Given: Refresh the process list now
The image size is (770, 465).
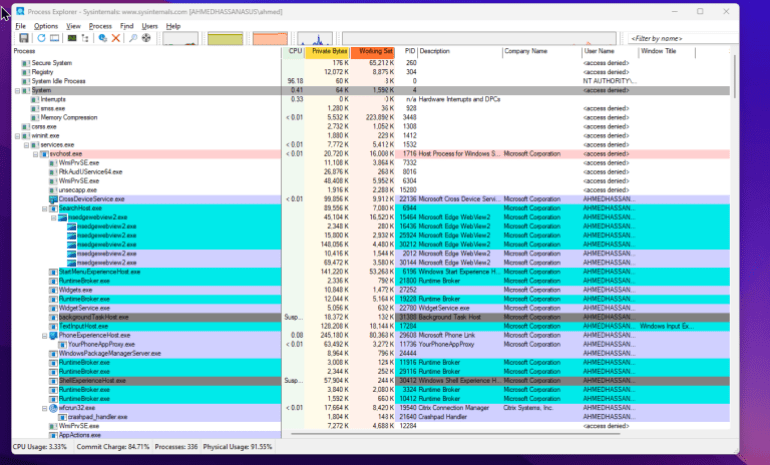Looking at the screenshot, I should pyautogui.click(x=41, y=37).
